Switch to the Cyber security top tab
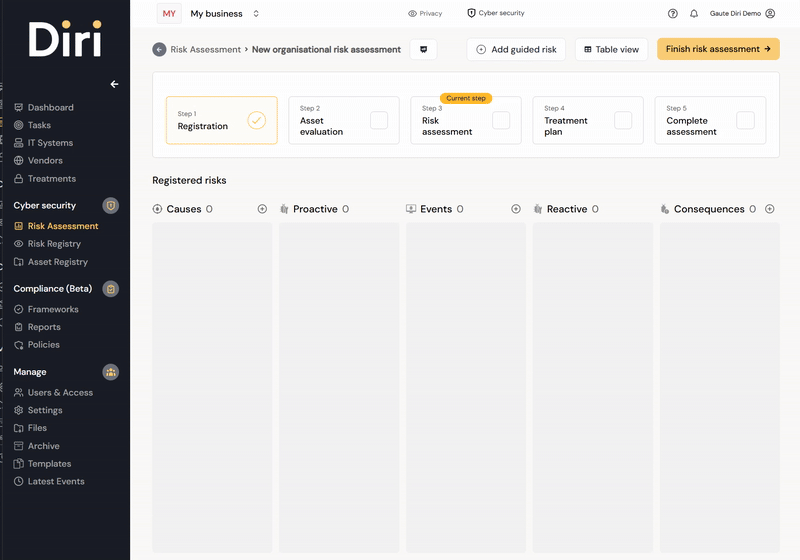This screenshot has height=560, width=800. pyautogui.click(x=496, y=13)
